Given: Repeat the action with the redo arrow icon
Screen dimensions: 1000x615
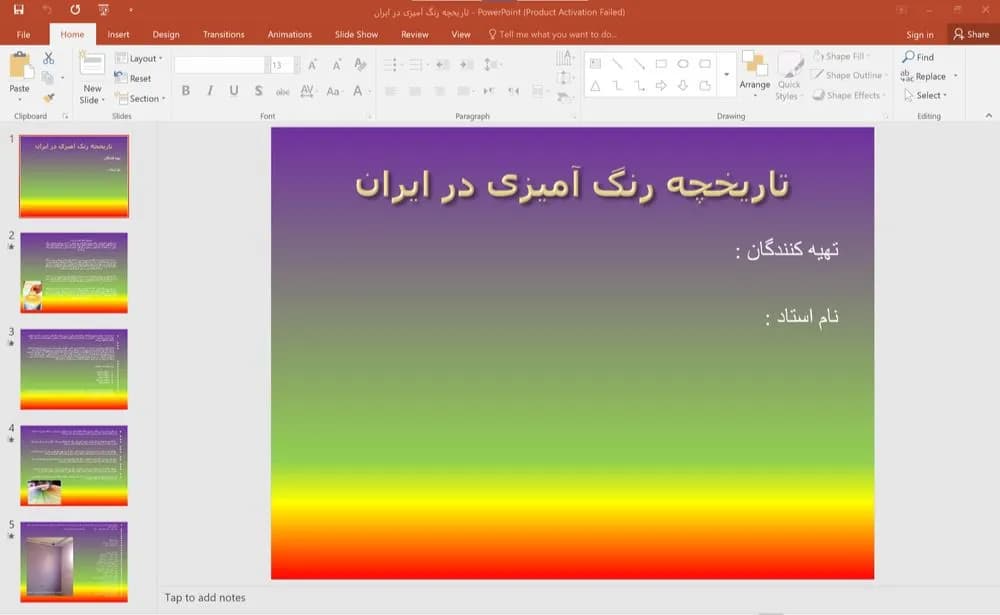Looking at the screenshot, I should (x=75, y=10).
